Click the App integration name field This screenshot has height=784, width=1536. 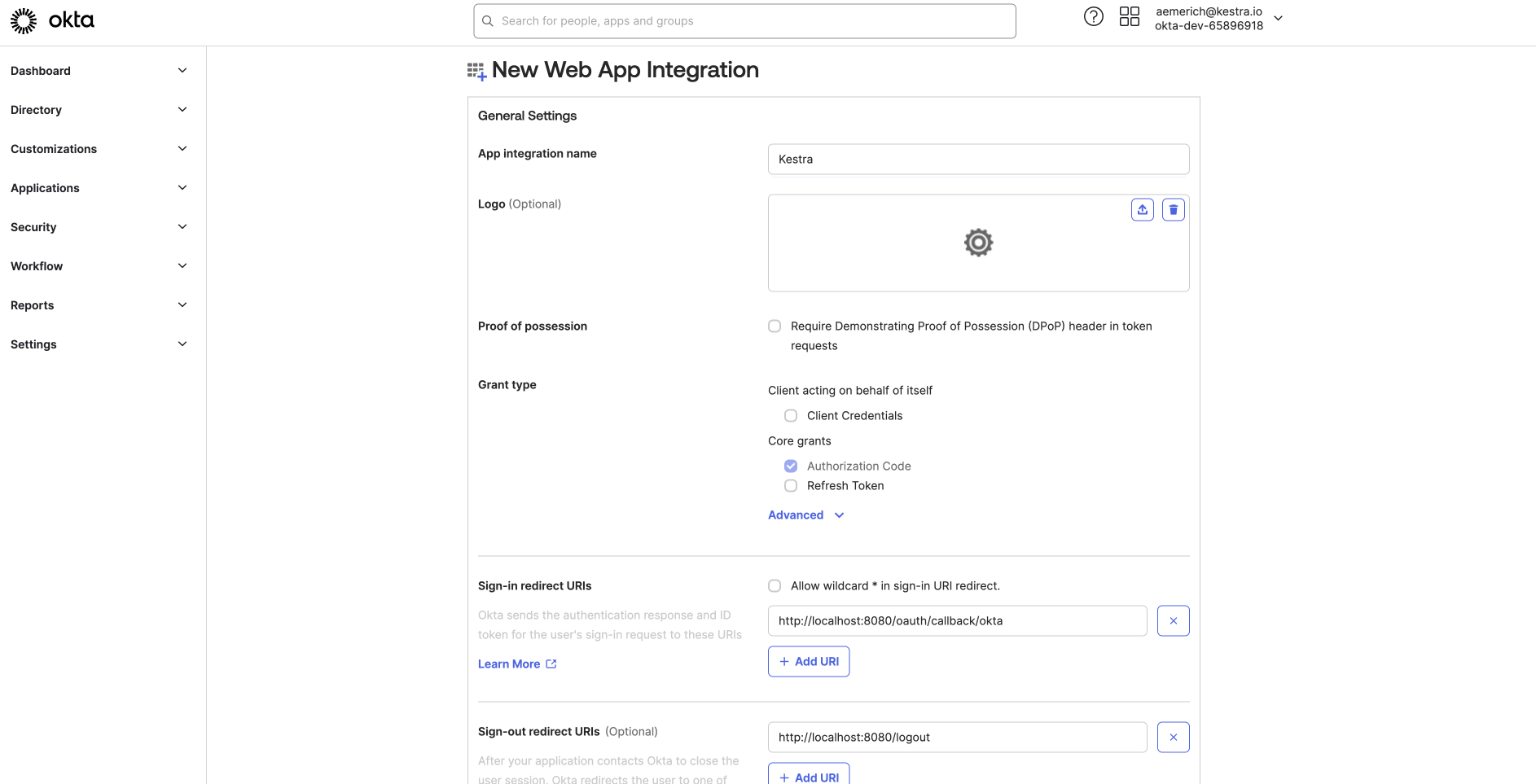coord(977,160)
